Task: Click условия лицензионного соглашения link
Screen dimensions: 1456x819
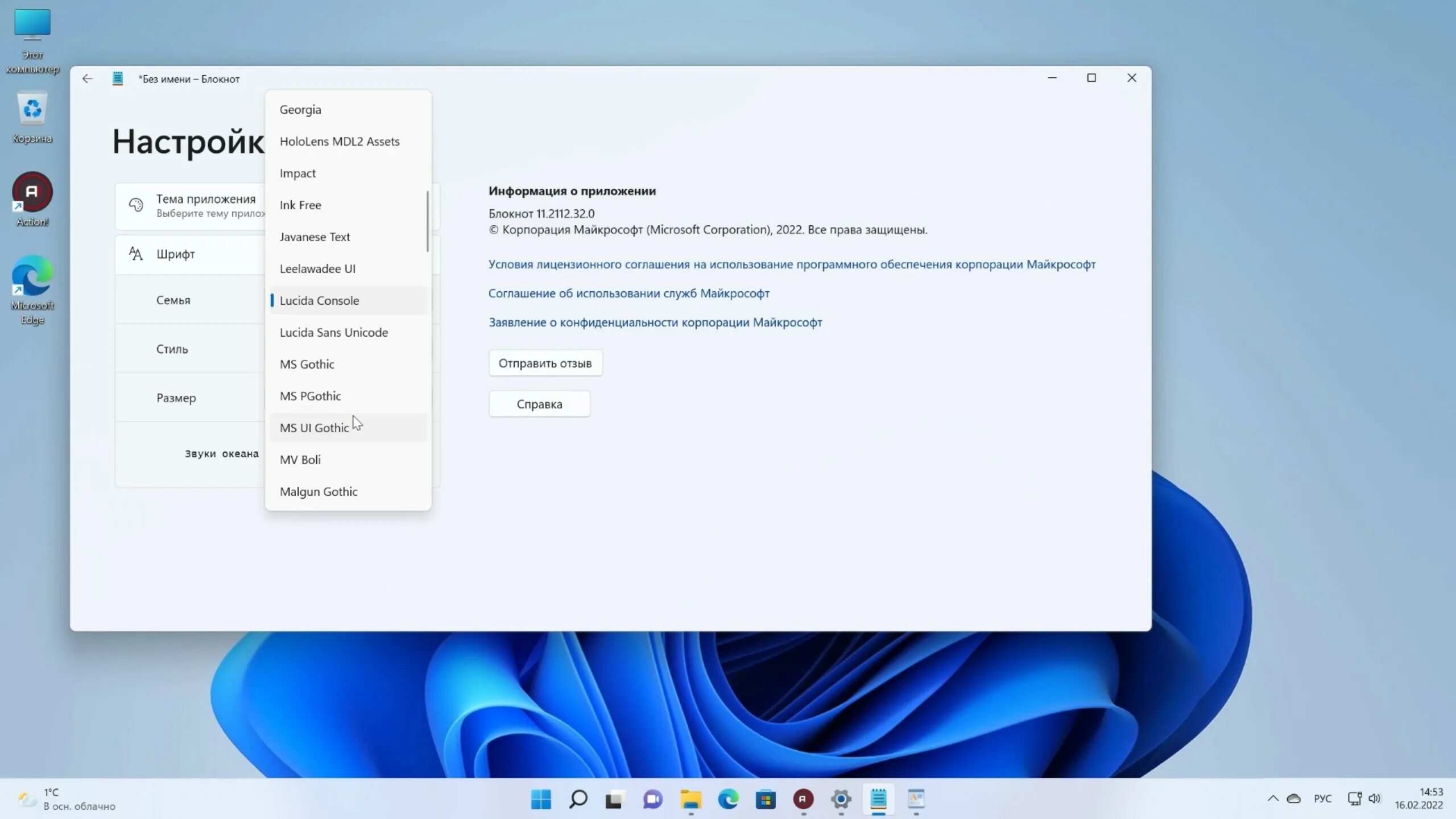Action: point(792,264)
